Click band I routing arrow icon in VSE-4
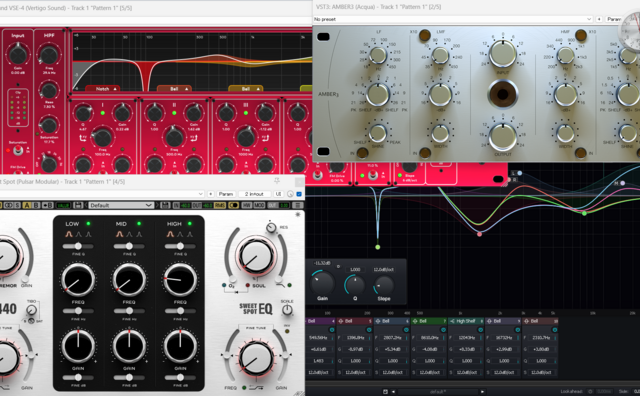Screen dimensions: 640x396 tap(82, 138)
